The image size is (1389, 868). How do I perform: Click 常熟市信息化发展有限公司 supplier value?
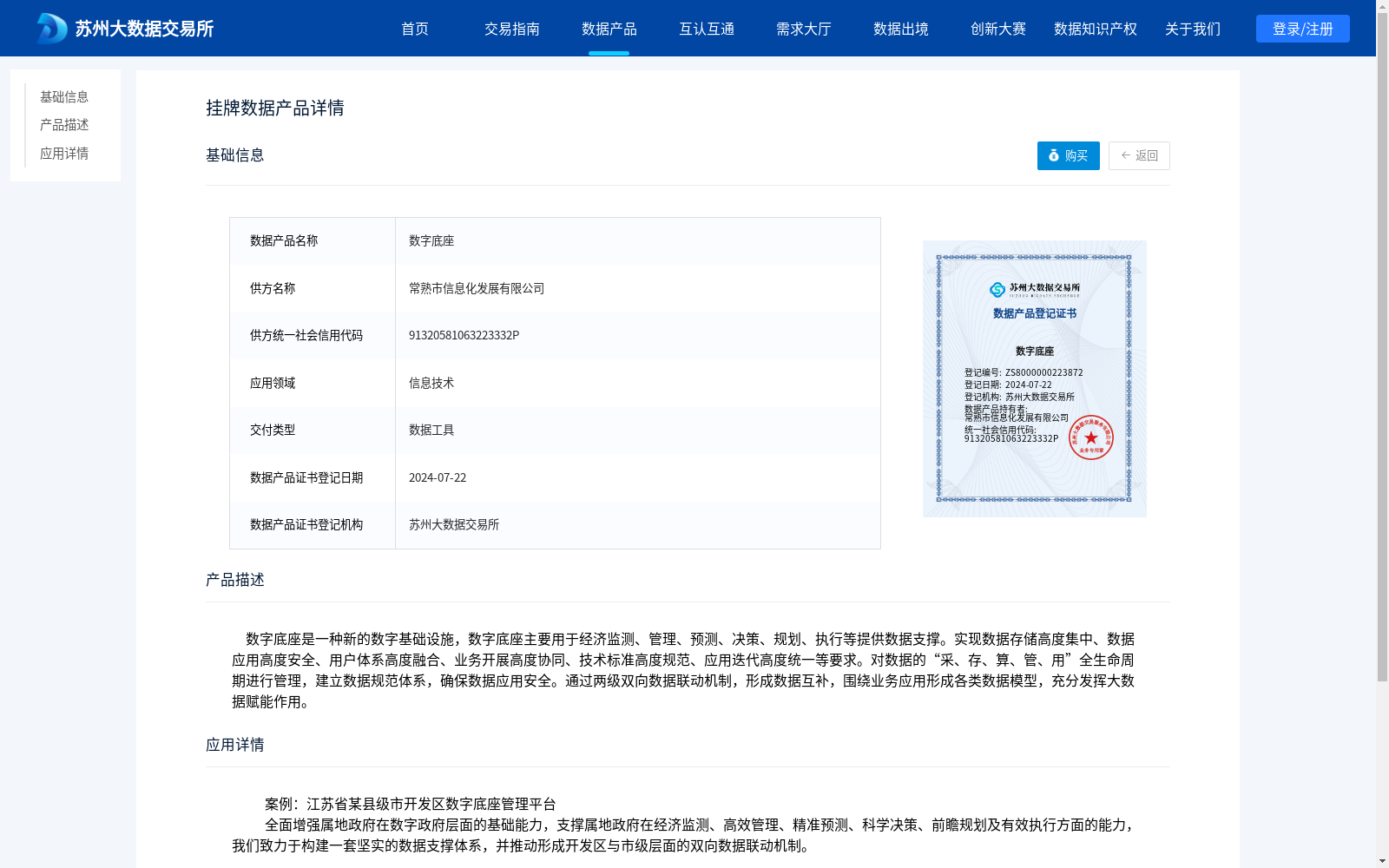(477, 288)
